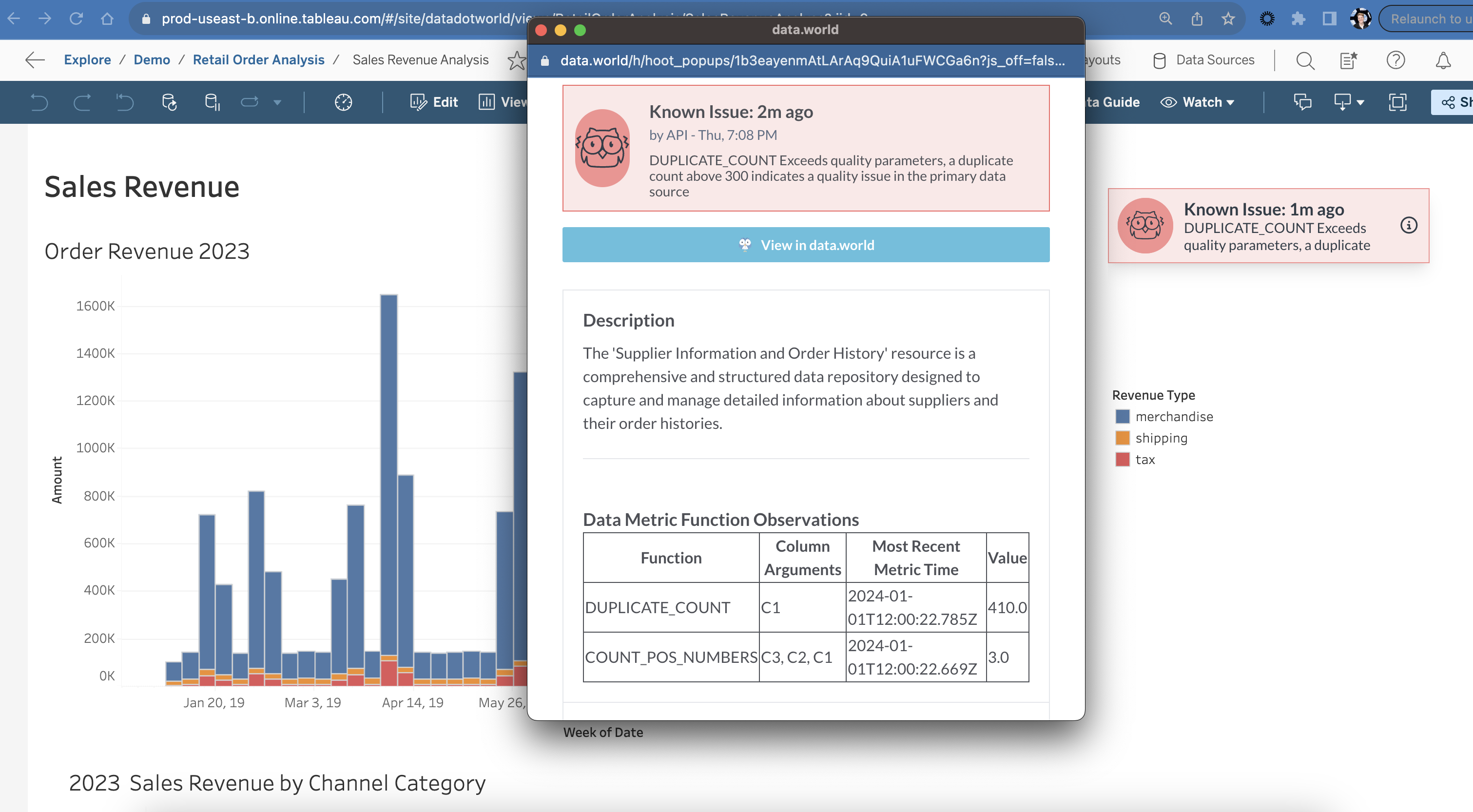
Task: Click the merchandise legend color swatch
Action: point(1122,416)
